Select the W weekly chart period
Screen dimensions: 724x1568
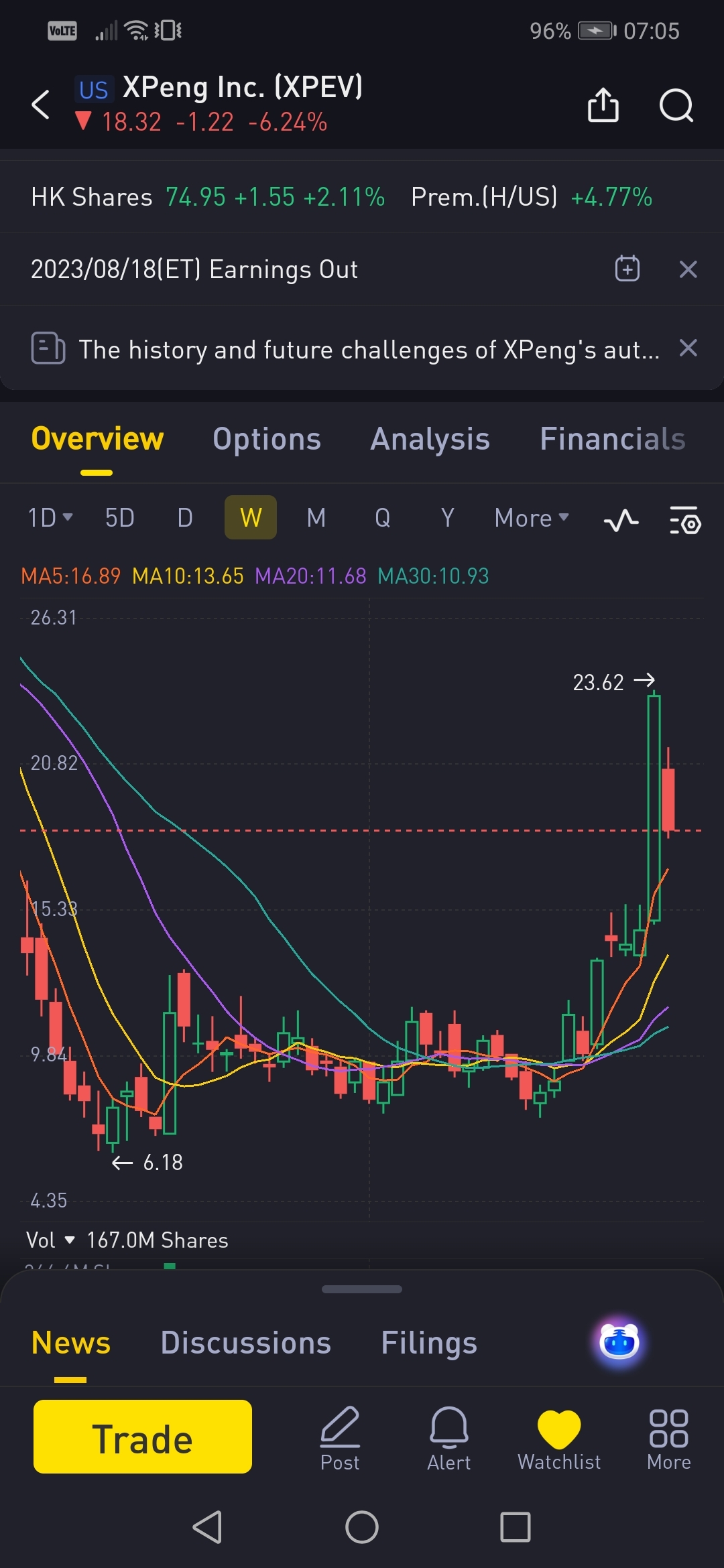(x=251, y=517)
